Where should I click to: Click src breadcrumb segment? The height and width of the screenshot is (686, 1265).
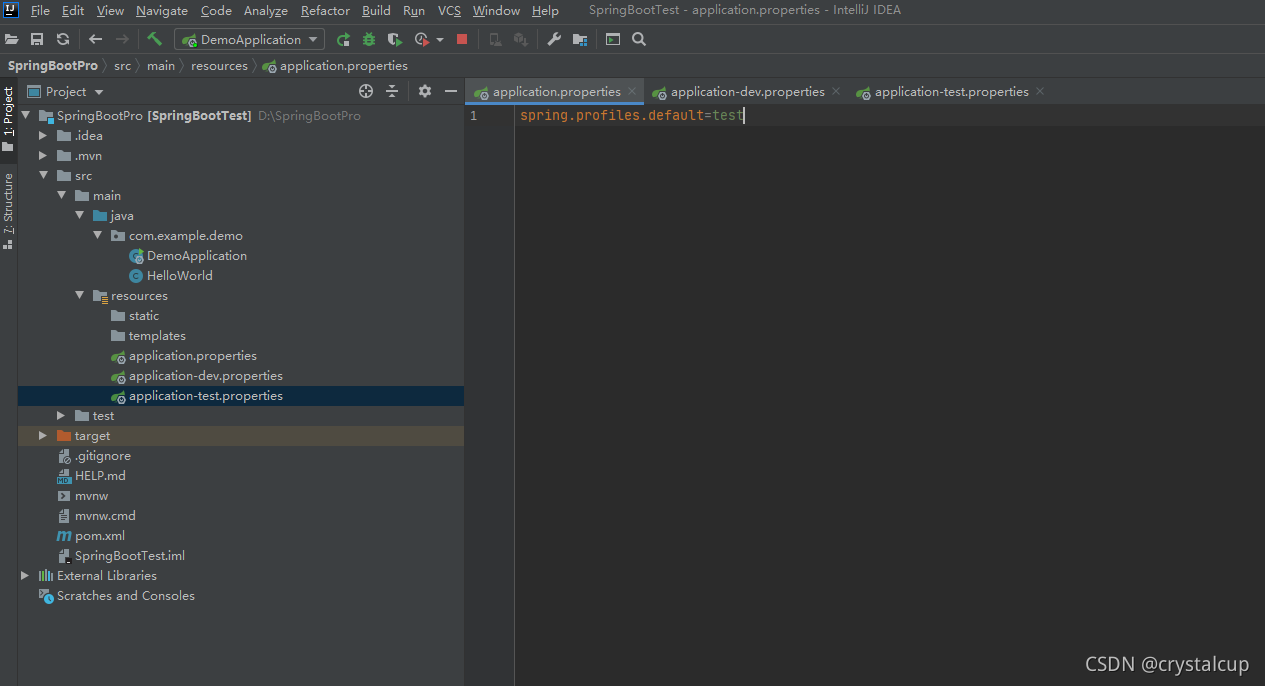click(122, 65)
